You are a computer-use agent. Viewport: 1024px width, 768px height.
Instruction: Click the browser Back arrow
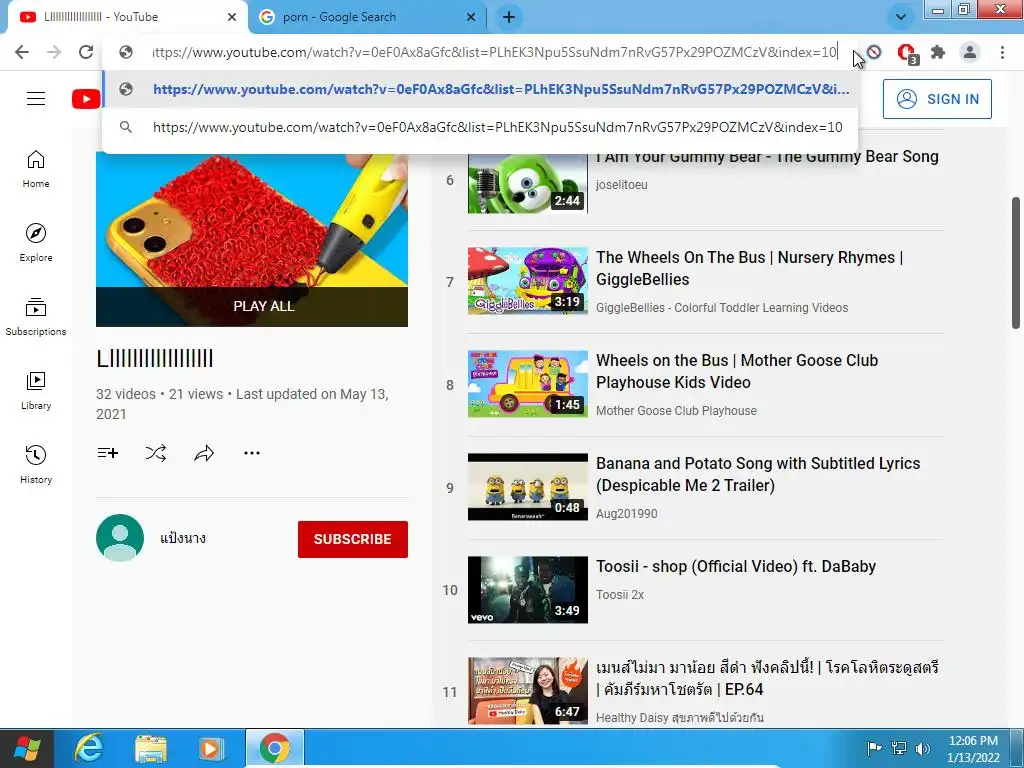(x=22, y=52)
